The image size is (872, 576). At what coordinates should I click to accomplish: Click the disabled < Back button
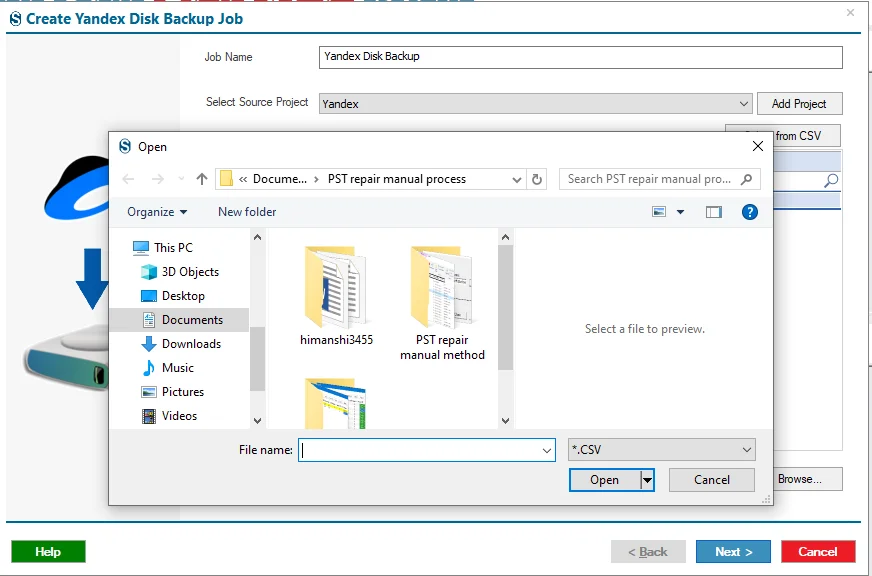coord(648,552)
